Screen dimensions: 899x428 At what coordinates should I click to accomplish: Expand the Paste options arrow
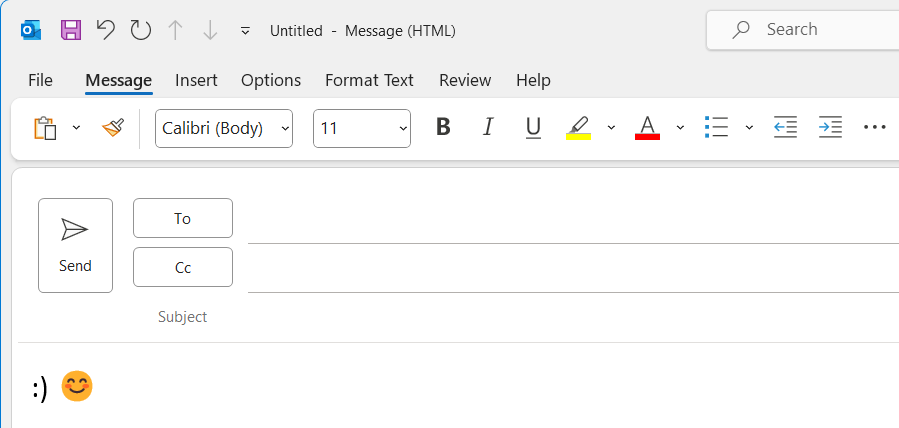pos(76,128)
